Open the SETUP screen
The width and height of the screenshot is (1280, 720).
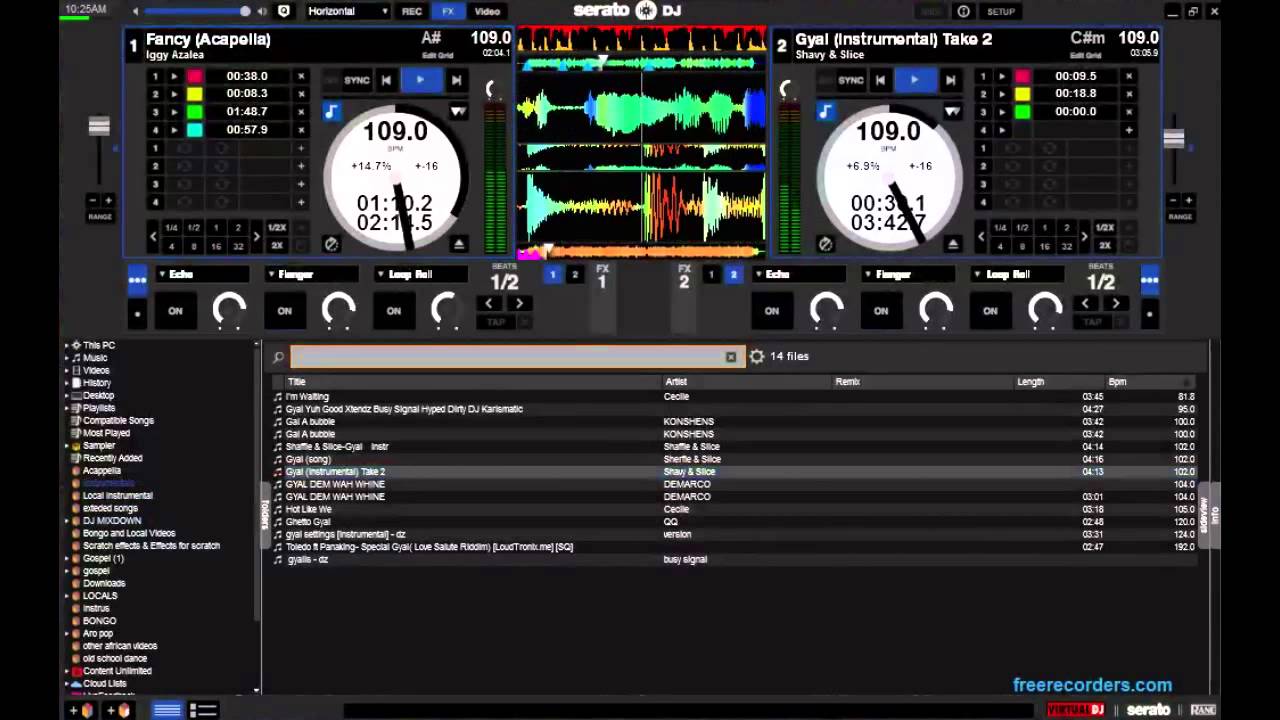tap(1001, 11)
